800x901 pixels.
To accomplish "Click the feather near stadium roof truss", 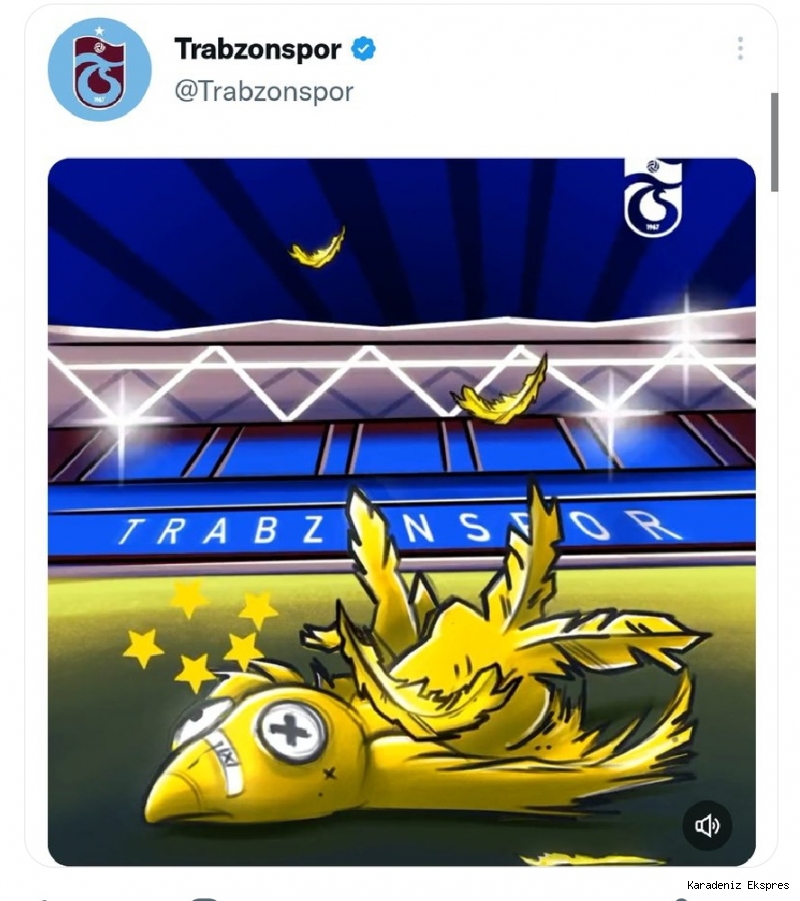I will tap(499, 392).
